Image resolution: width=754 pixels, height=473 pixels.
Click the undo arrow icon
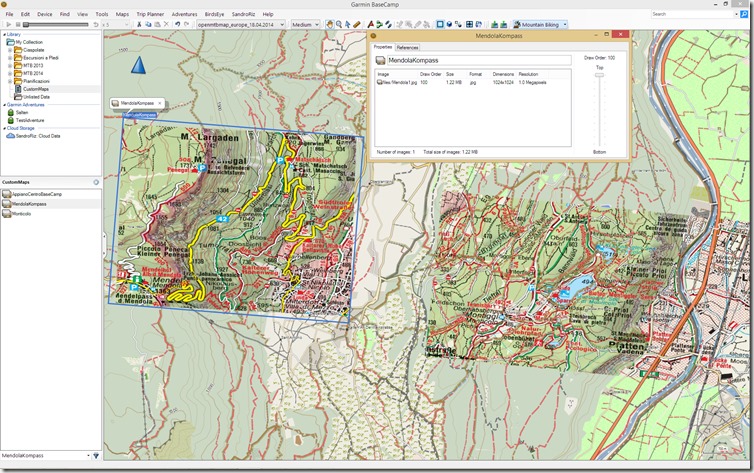point(177,24)
